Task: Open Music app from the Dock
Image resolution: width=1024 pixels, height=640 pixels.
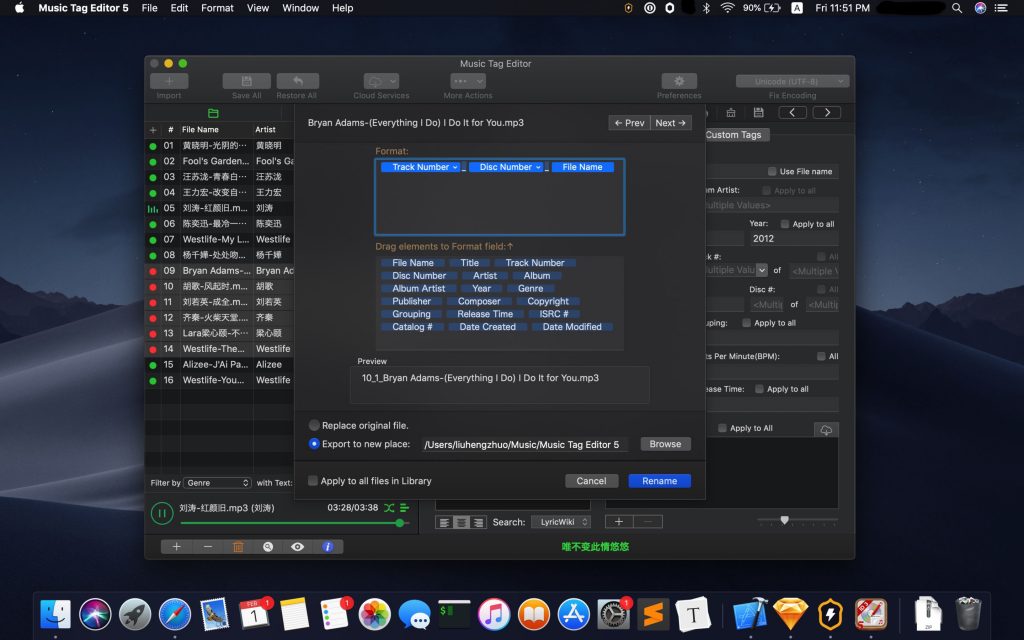Action: pyautogui.click(x=494, y=614)
